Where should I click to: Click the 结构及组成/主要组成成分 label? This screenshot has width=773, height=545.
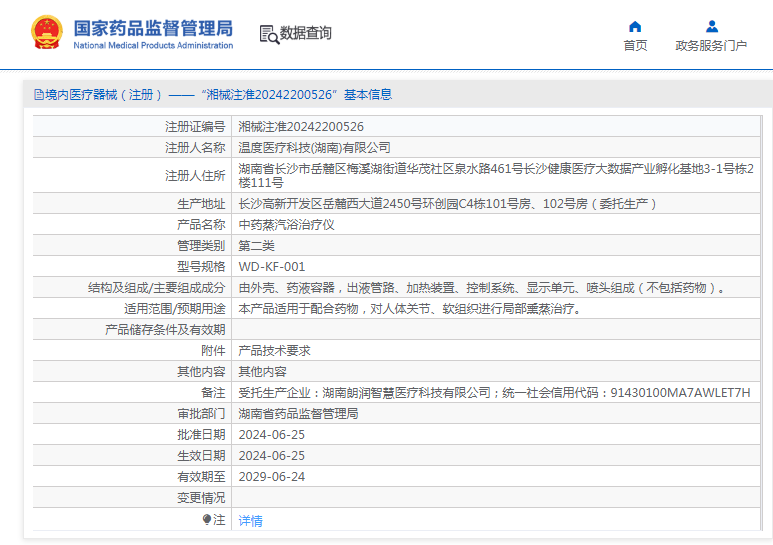click(156, 288)
